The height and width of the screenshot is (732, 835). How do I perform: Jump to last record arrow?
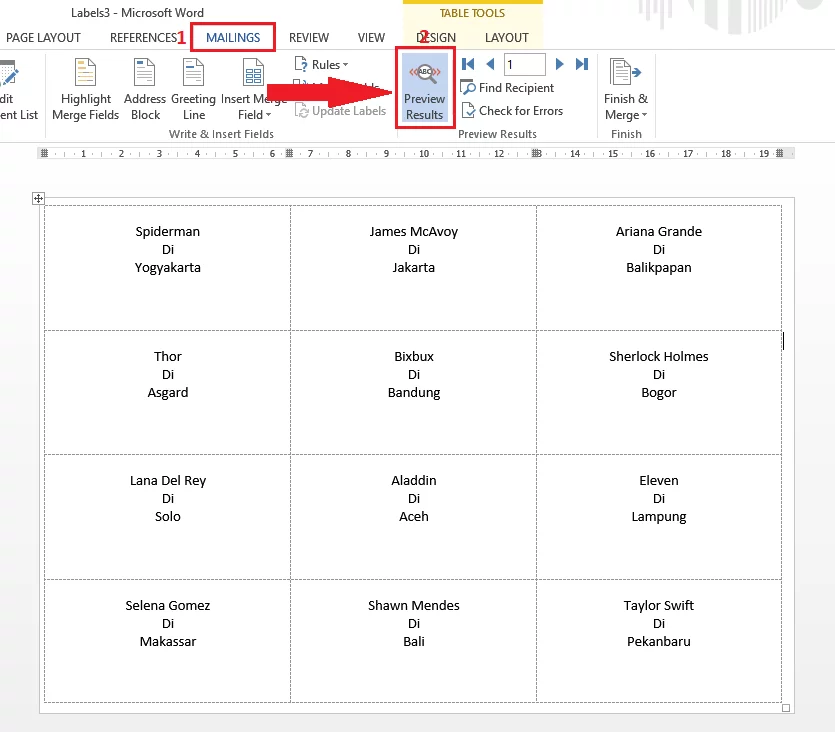click(x=582, y=64)
